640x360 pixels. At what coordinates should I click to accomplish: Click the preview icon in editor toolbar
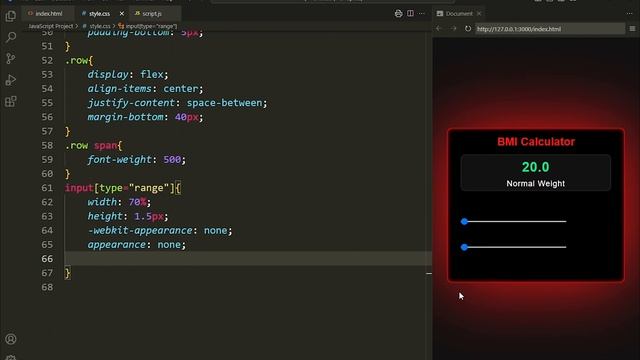tap(398, 13)
